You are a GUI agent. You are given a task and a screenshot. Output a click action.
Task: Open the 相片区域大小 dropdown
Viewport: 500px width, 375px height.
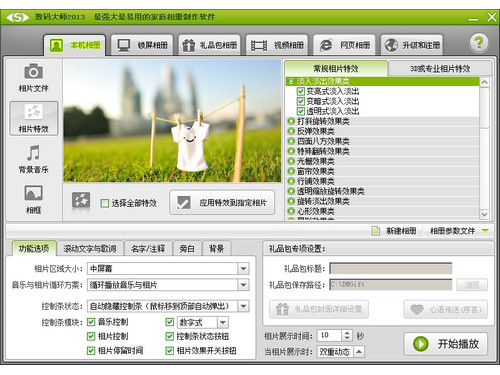click(243, 269)
